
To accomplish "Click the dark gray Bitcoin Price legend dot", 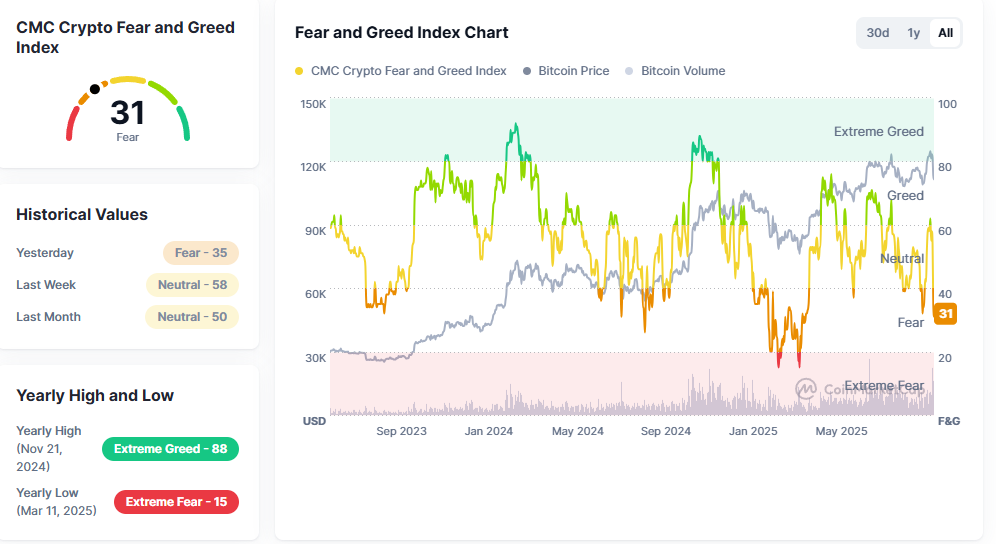I will pyautogui.click(x=527, y=71).
